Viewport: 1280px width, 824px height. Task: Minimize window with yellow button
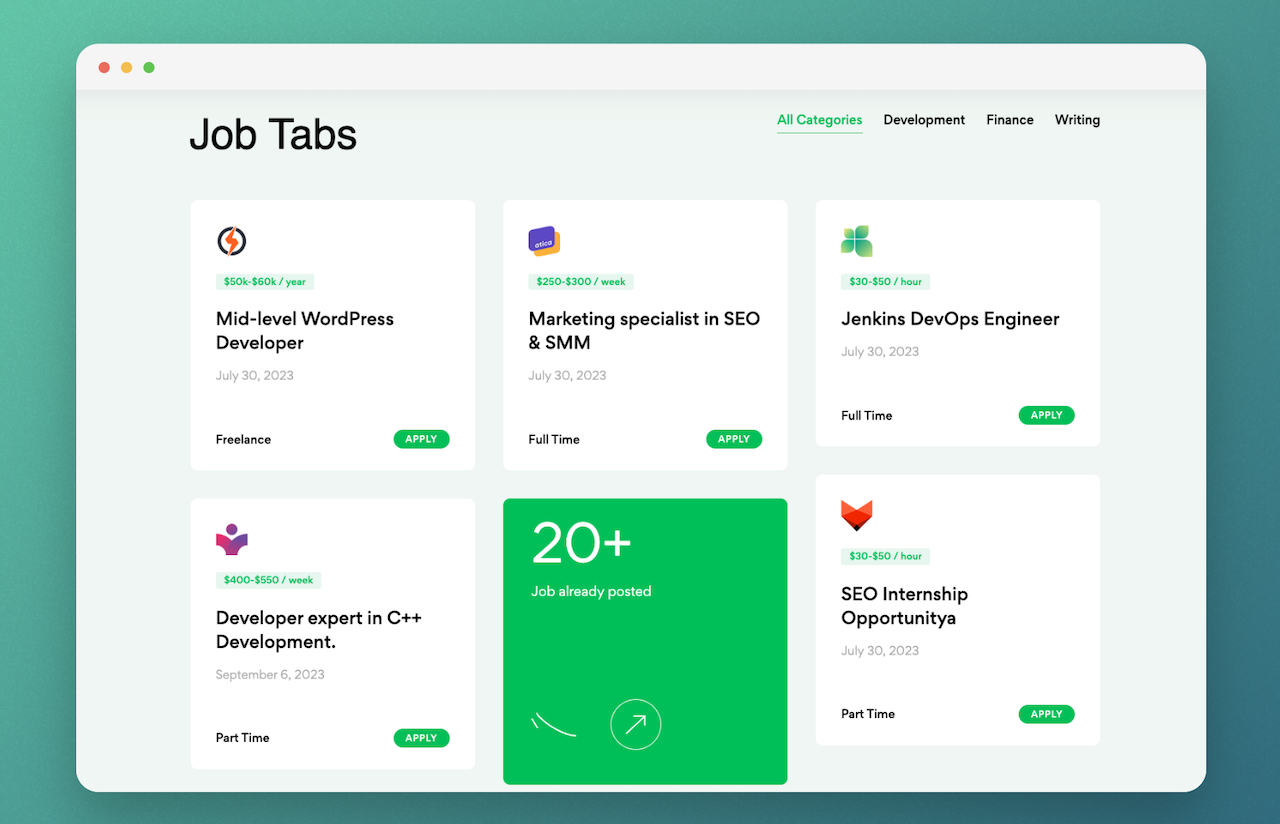point(126,68)
